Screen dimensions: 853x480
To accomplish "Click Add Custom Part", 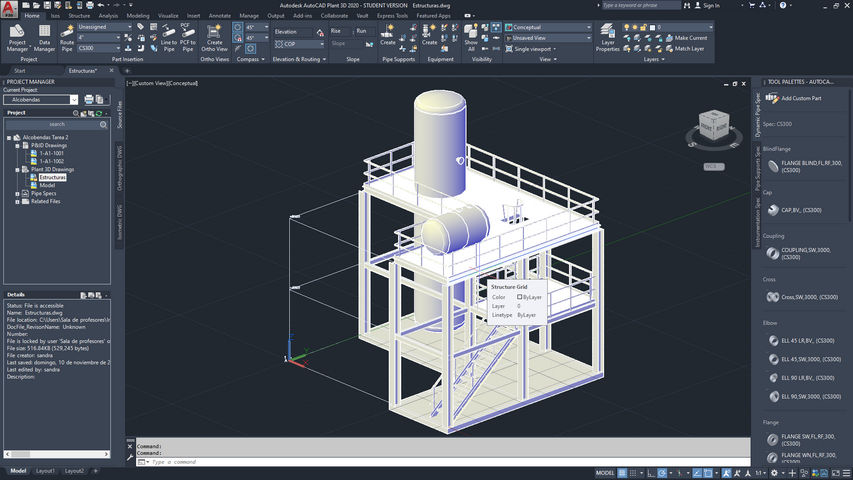I will click(x=802, y=98).
